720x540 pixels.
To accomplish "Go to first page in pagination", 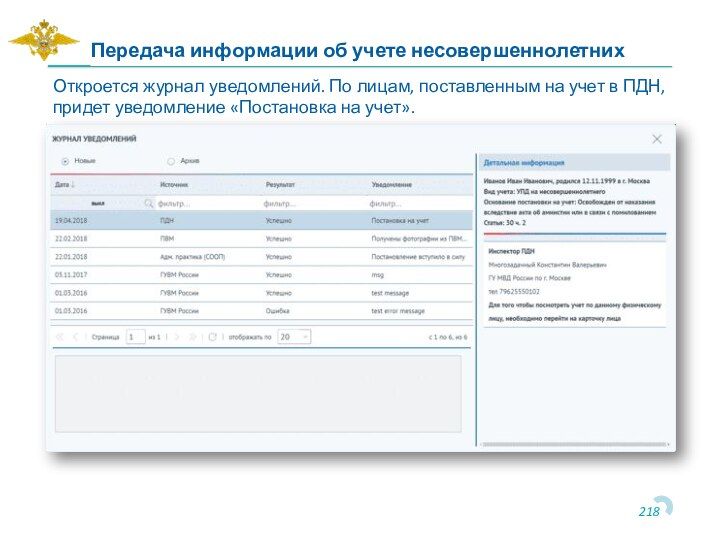I will (60, 337).
